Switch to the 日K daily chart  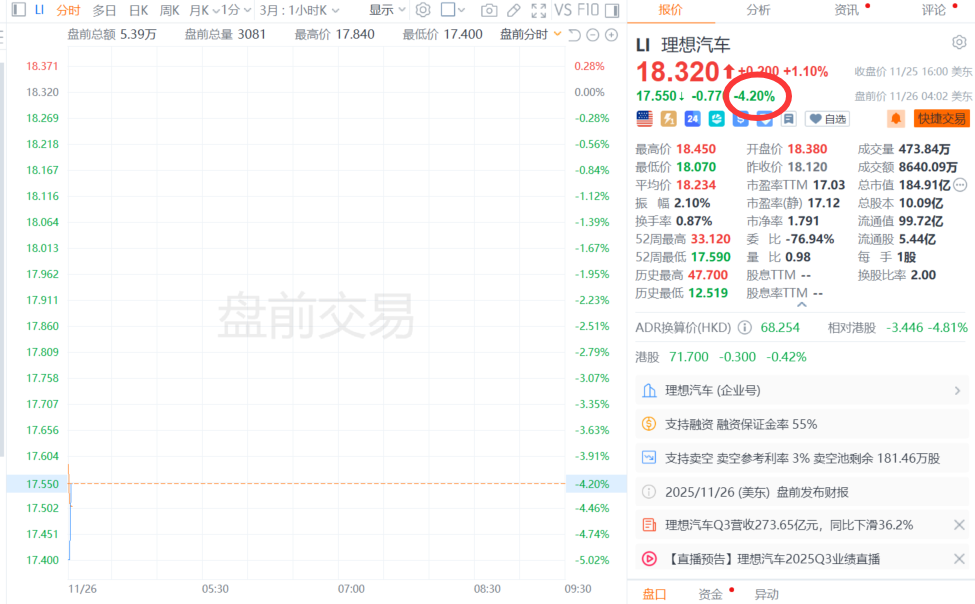138,10
